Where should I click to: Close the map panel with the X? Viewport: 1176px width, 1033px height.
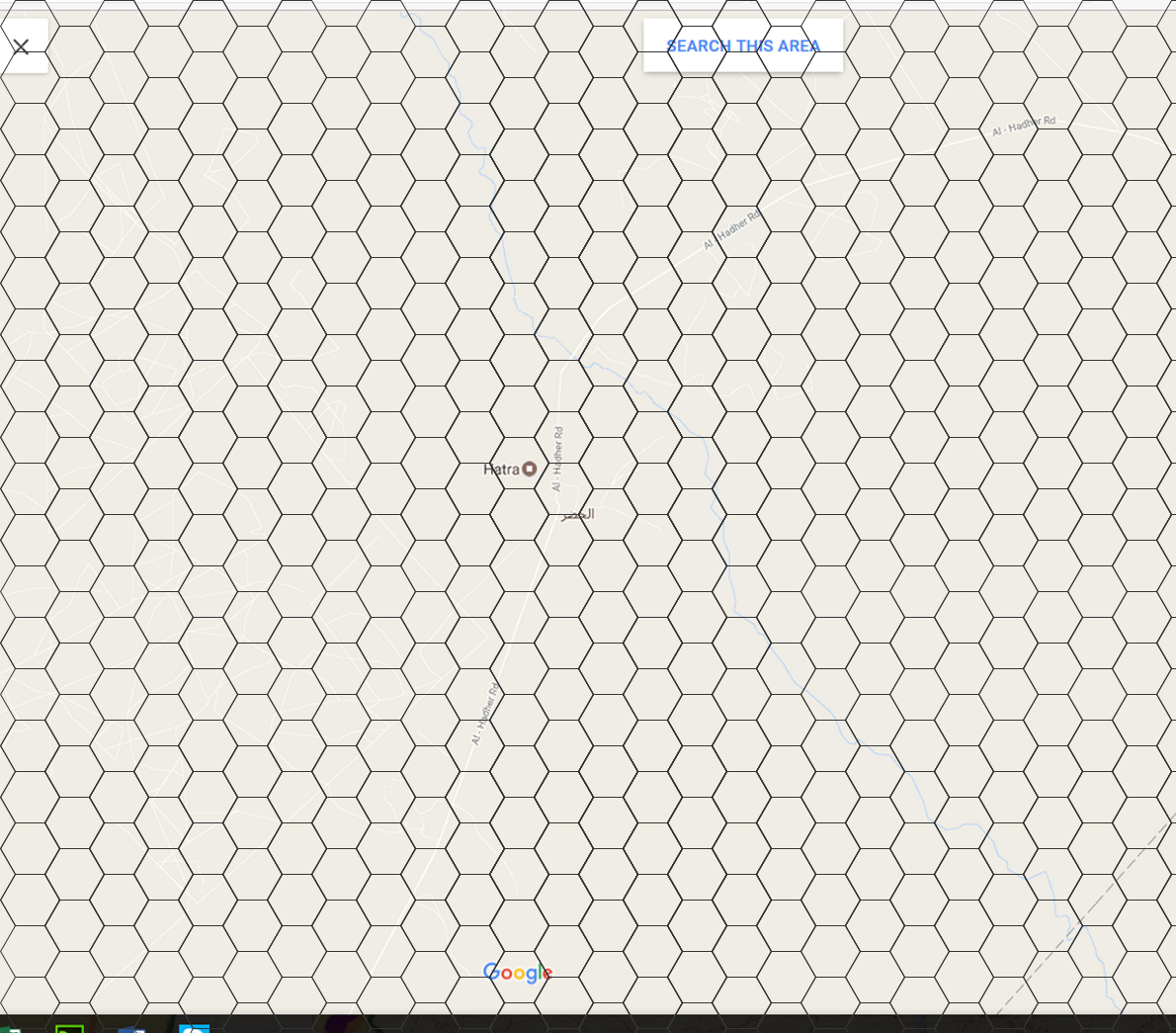(x=21, y=46)
